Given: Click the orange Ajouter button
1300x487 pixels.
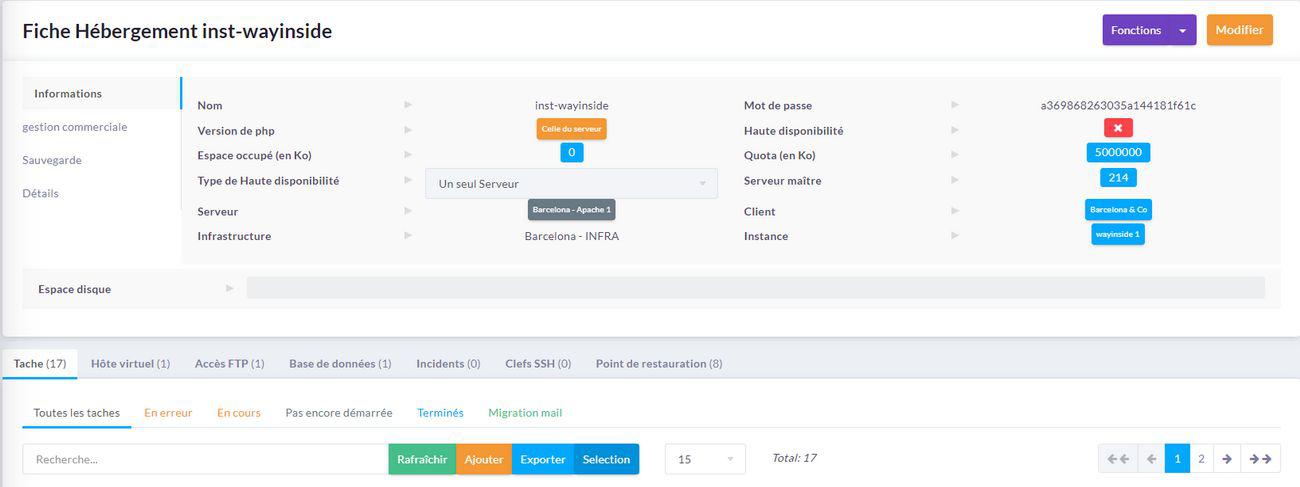Looking at the screenshot, I should point(484,459).
